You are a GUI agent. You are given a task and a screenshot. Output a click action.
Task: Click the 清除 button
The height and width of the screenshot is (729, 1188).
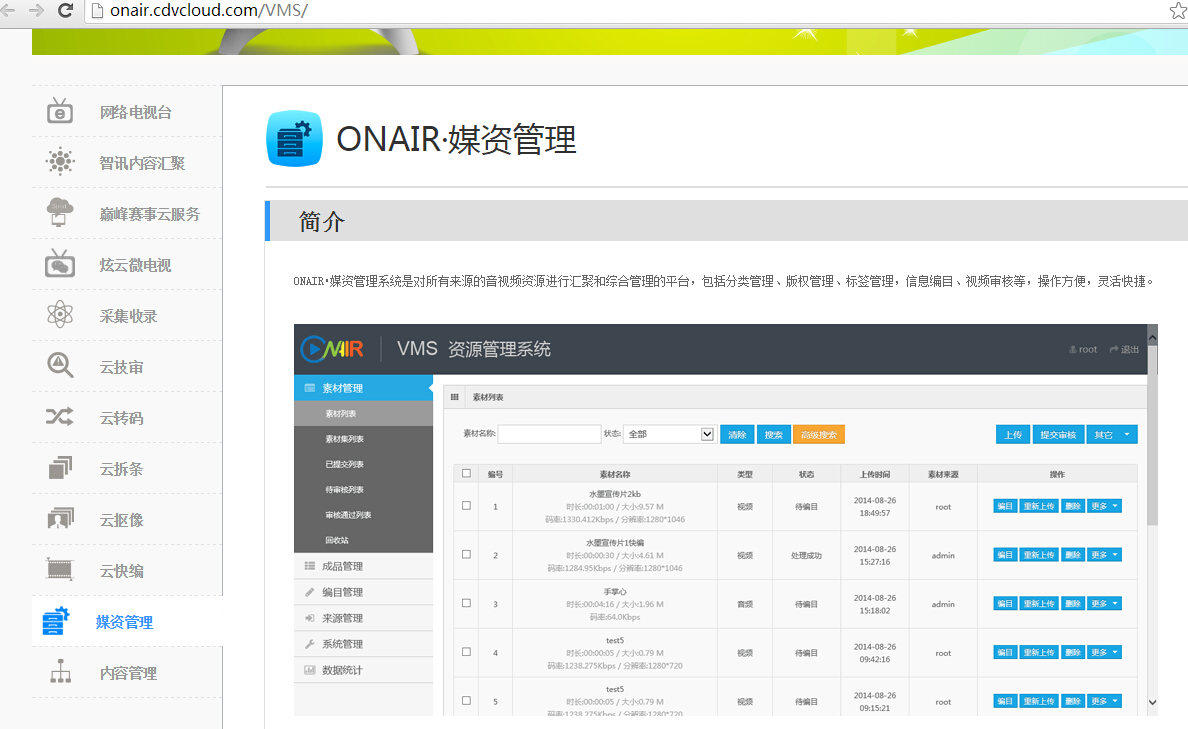pyautogui.click(x=737, y=434)
